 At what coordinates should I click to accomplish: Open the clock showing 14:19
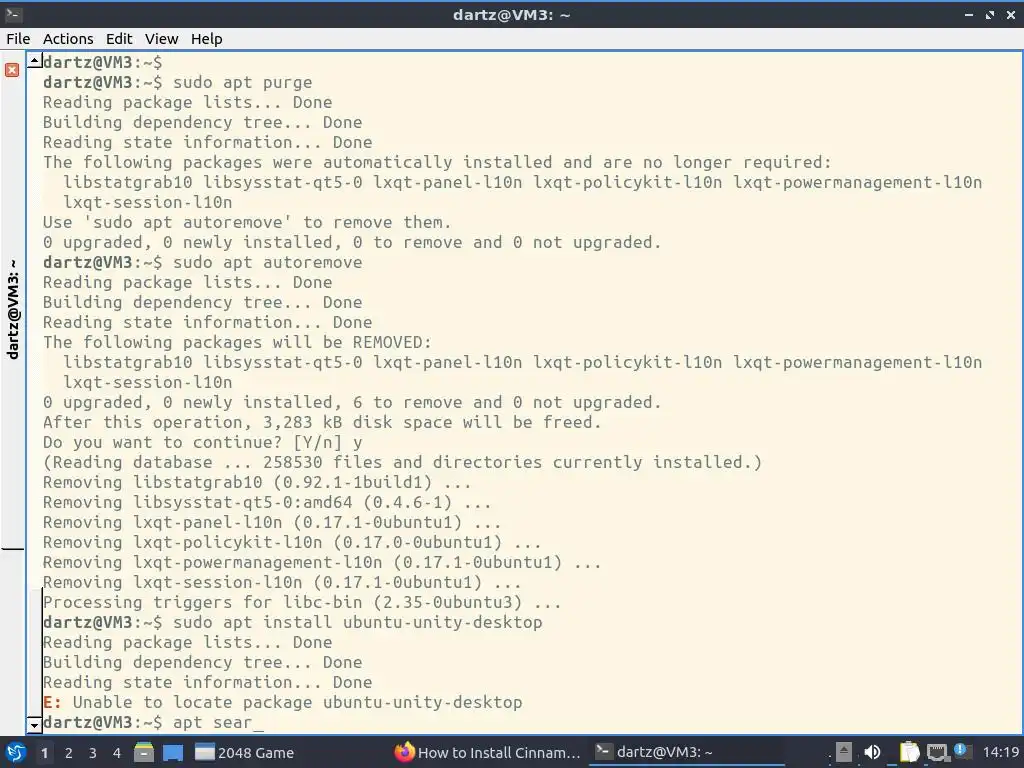[x=1001, y=752]
